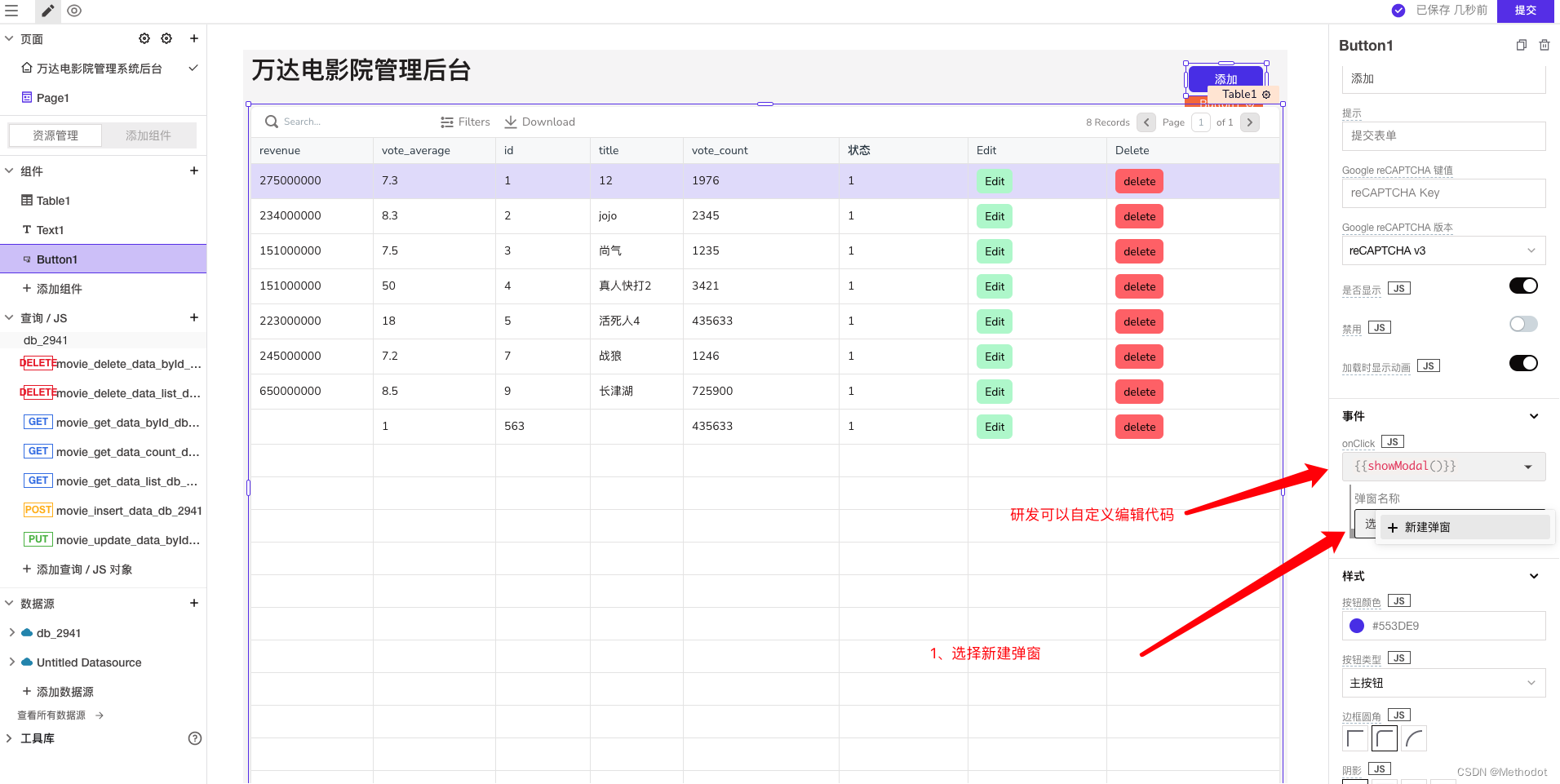
Task: Delete Button1 with trash icon
Action: [1544, 46]
